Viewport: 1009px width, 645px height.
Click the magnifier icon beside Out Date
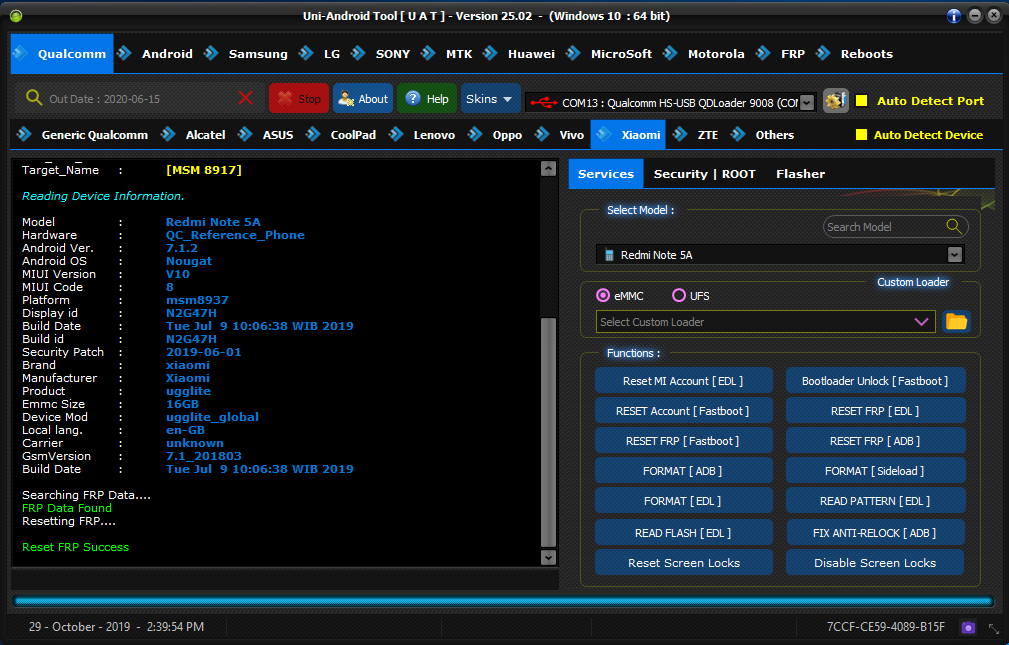click(x=33, y=98)
